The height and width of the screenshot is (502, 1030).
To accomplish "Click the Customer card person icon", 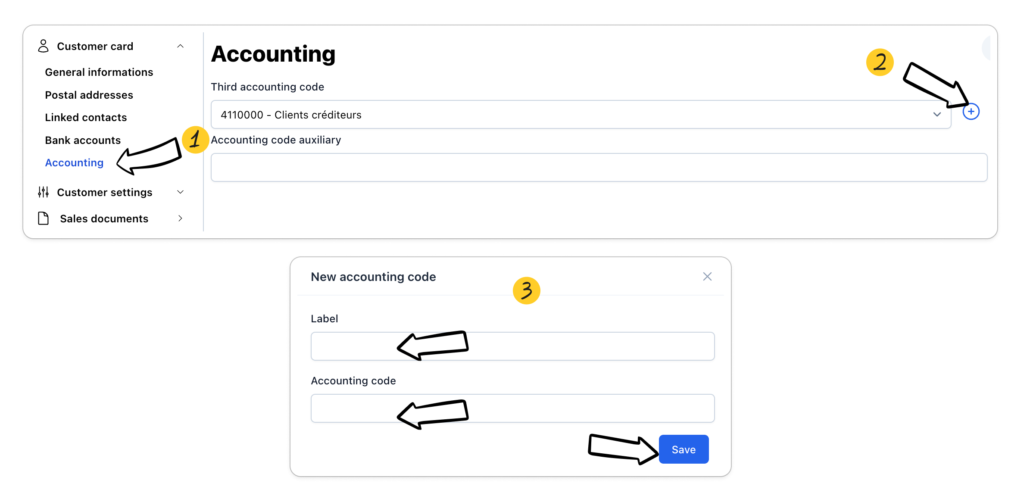I will point(43,46).
